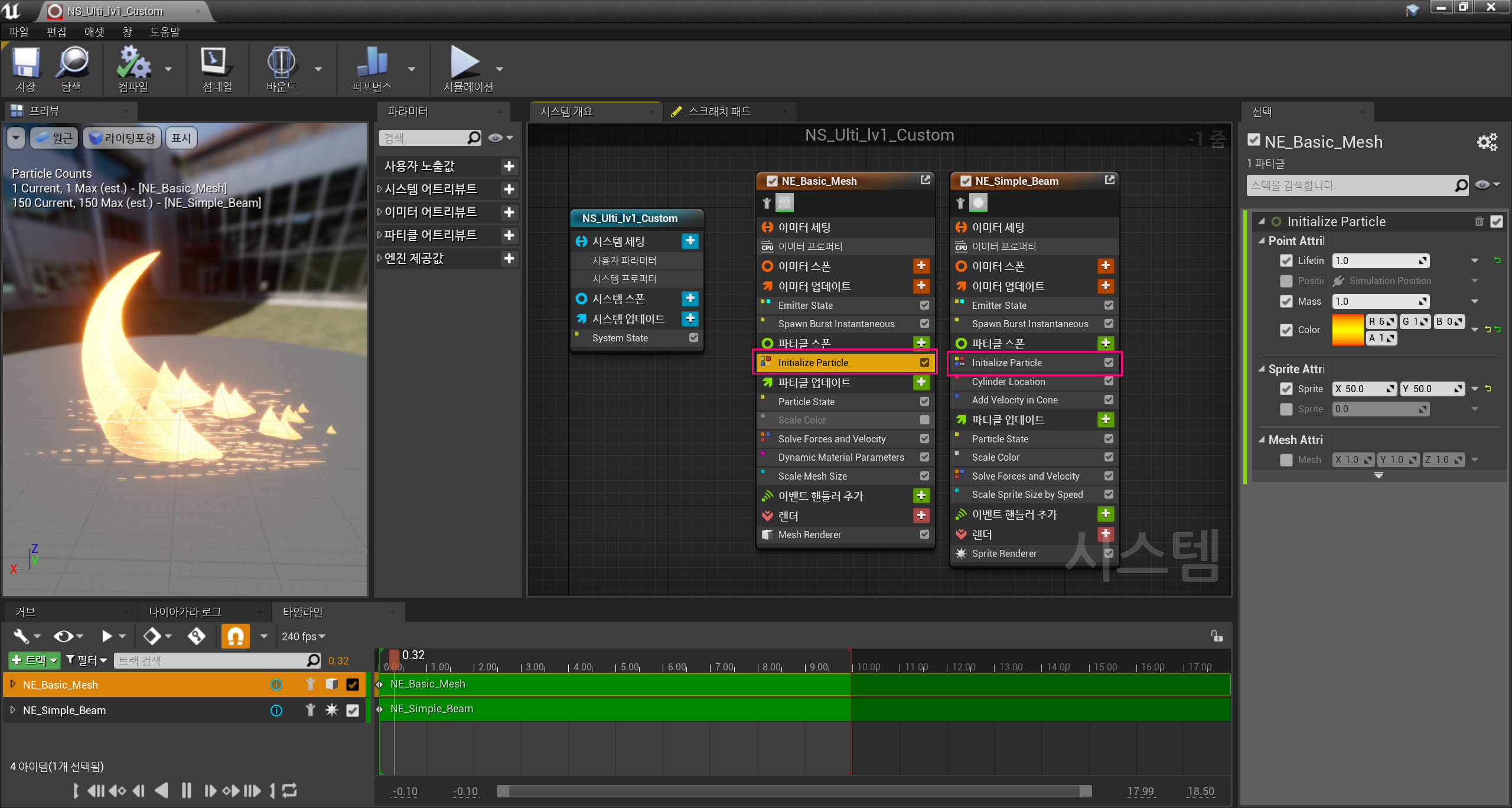Enable the Scale Color module checkbox in NE_Basic_Mesh
Viewport: 1512px width, 808px height.
pos(924,420)
